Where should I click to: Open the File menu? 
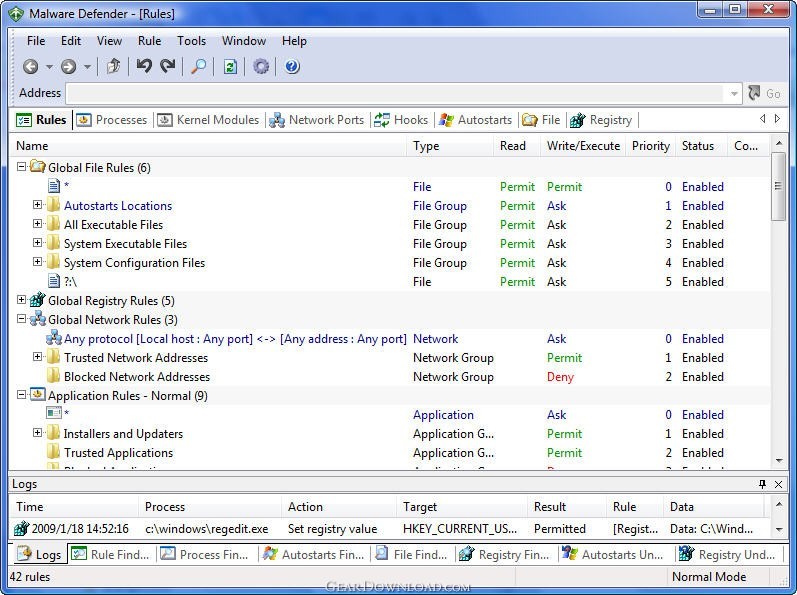click(x=36, y=41)
